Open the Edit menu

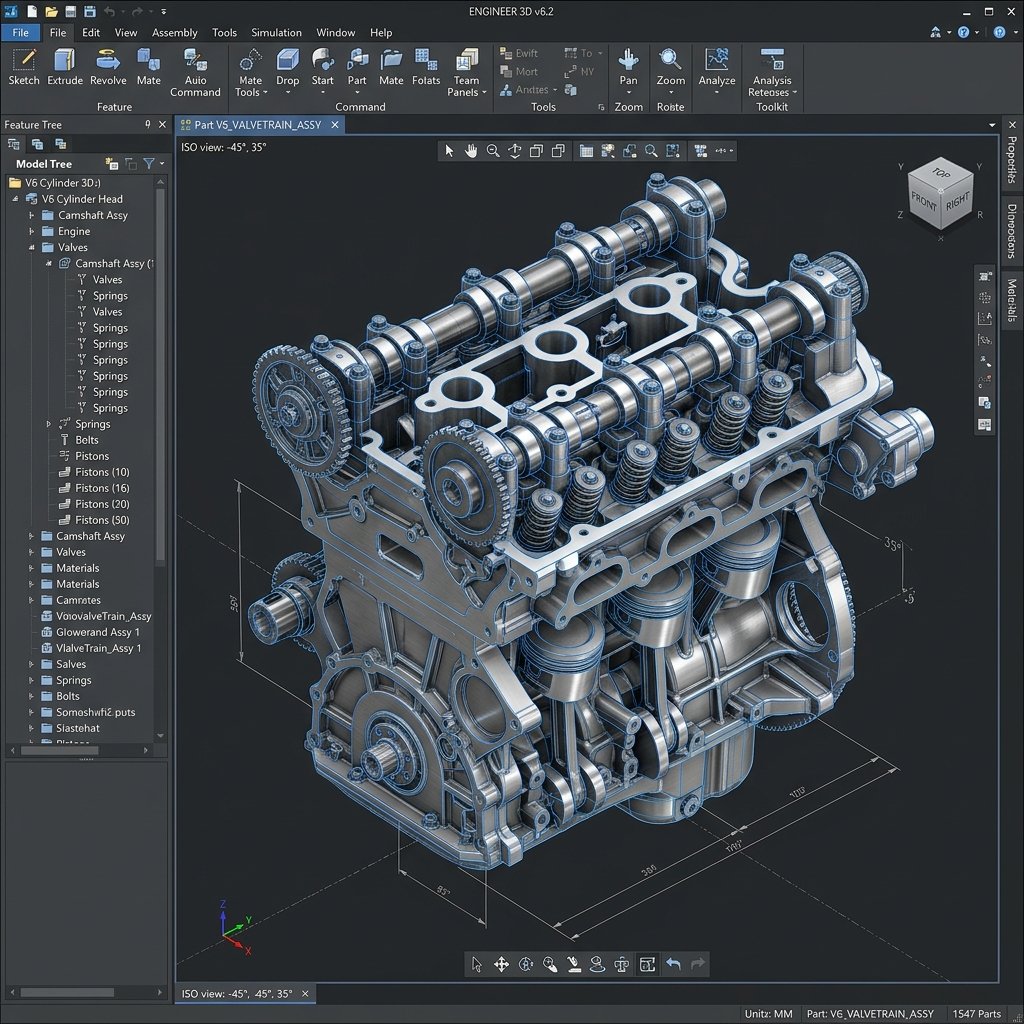click(91, 32)
